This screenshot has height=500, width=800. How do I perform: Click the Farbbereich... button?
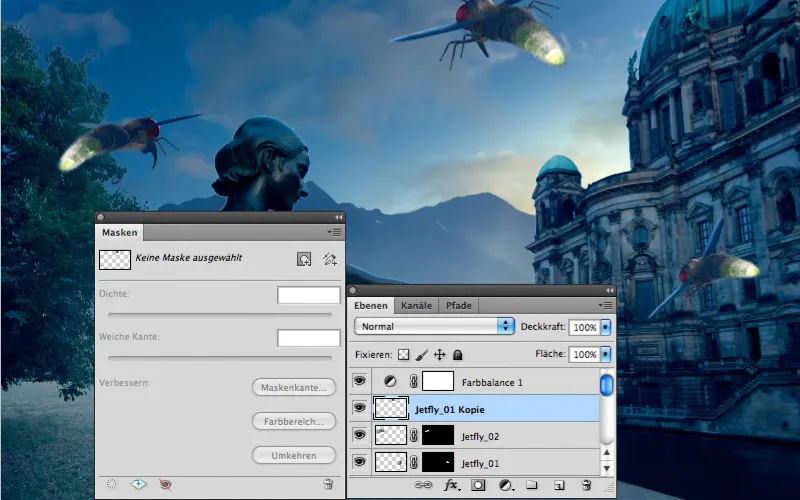click(x=294, y=421)
